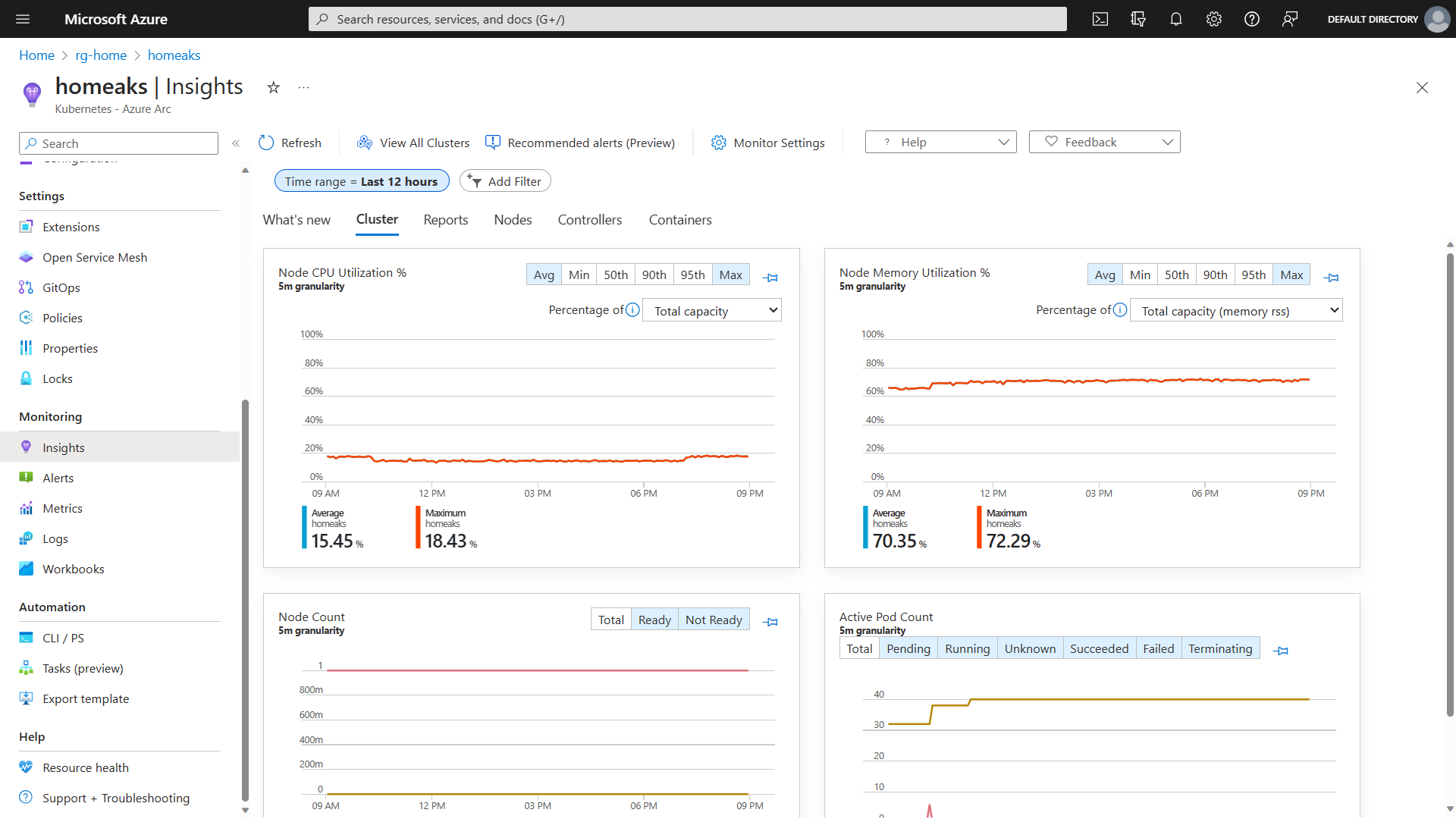1456x819 pixels.
Task: Open portal settings gear icon
Action: [1214, 19]
